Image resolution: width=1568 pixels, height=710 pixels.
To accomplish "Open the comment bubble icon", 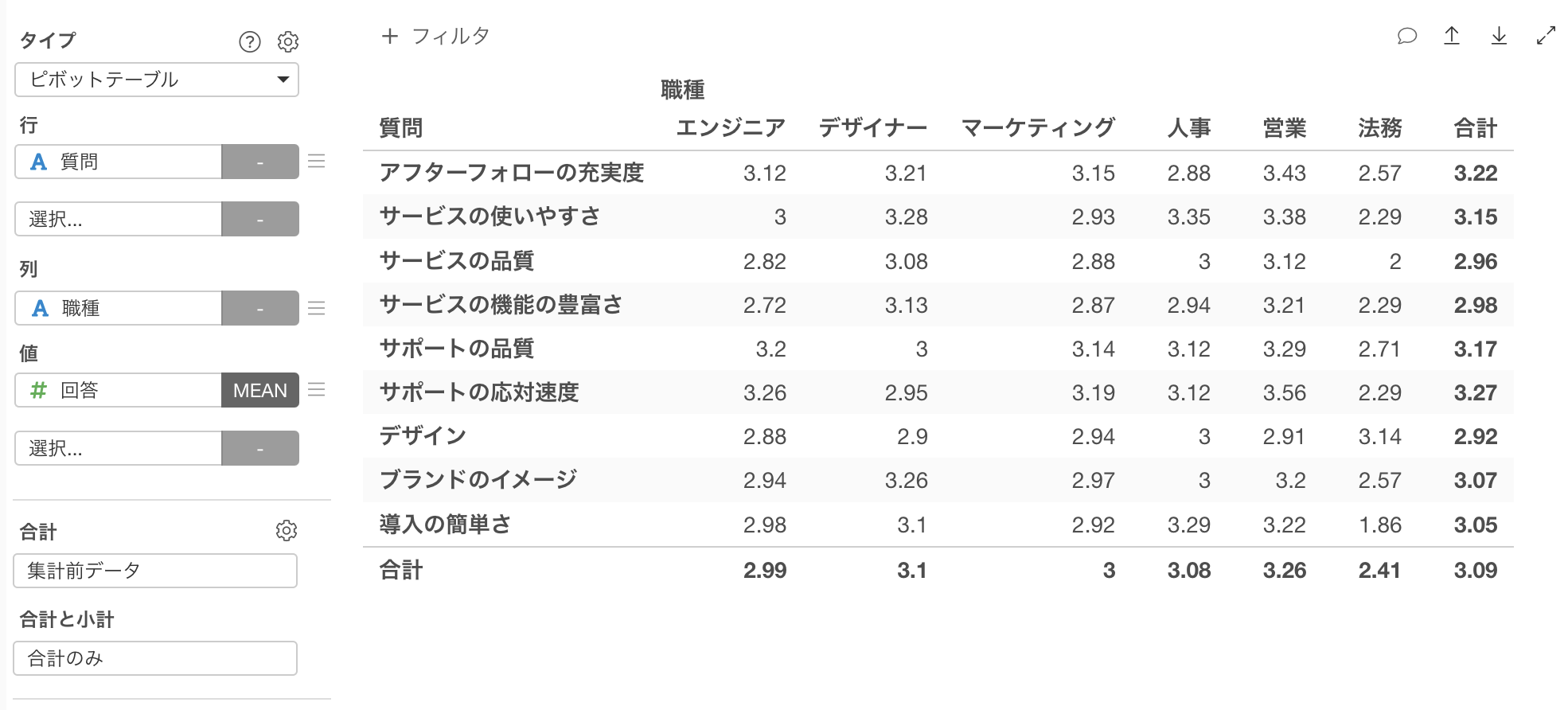I will click(1406, 36).
